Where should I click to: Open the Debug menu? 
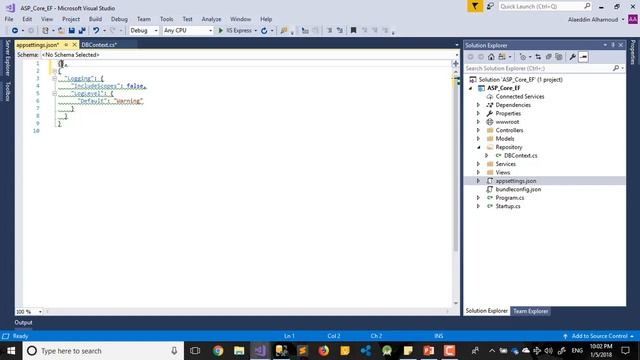pyautogui.click(x=119, y=19)
